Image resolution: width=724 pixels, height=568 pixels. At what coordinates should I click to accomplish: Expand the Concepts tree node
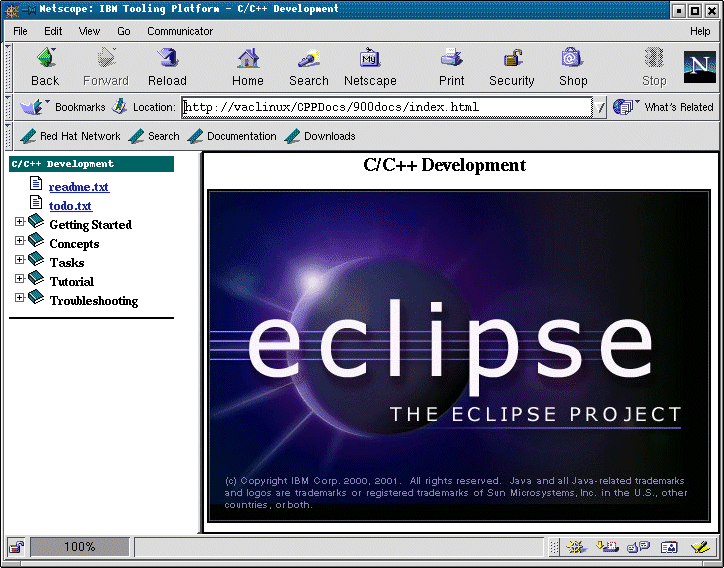pyautogui.click(x=19, y=242)
